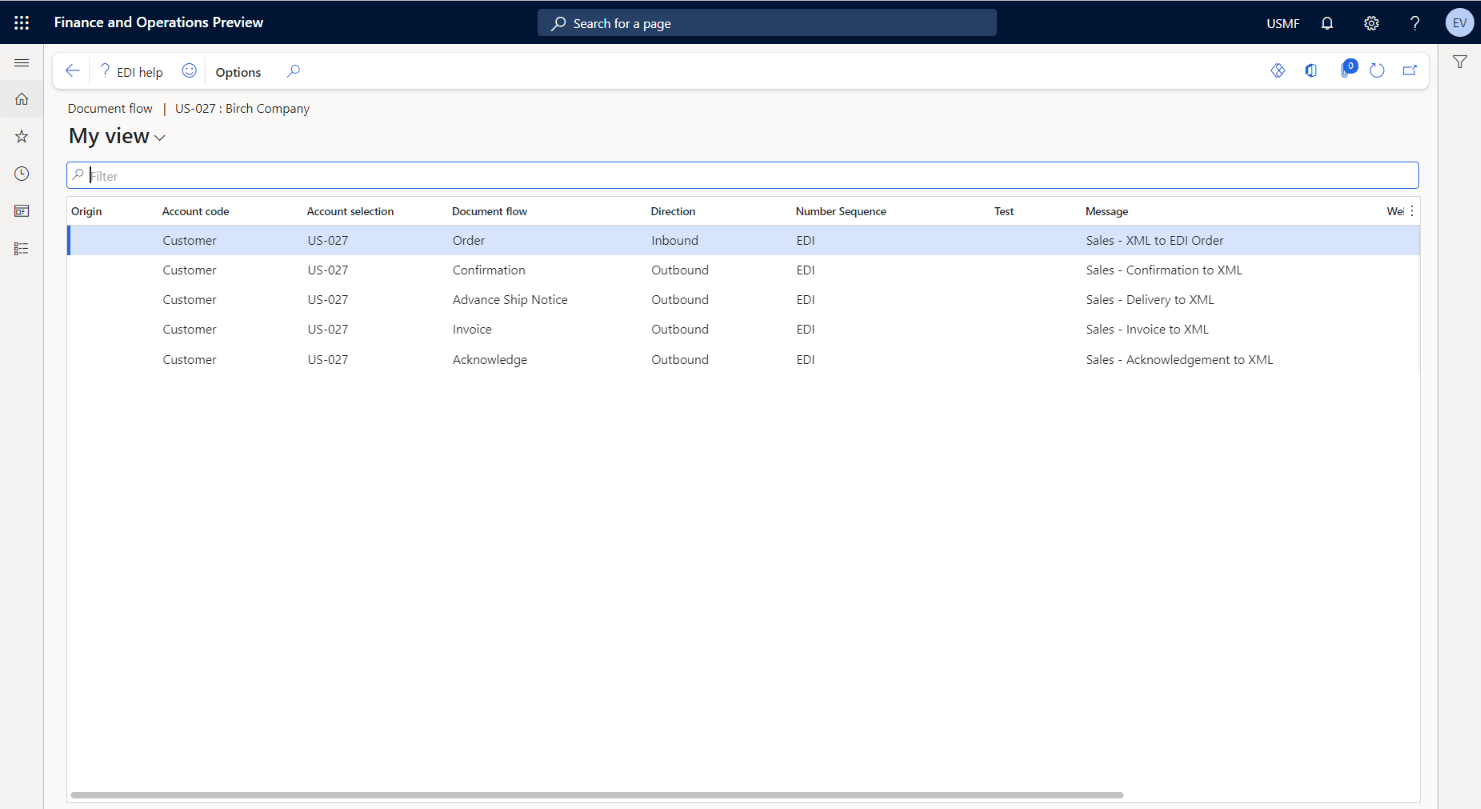Click EDI number sequence in Invoice row

coord(806,329)
